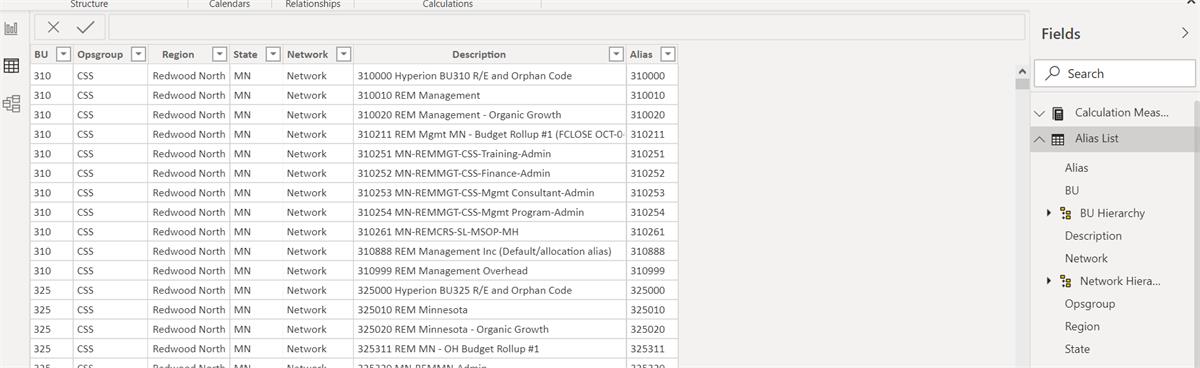Viewport: 1200px width, 368px height.
Task: Open Description column filter dropdown
Action: (x=617, y=55)
